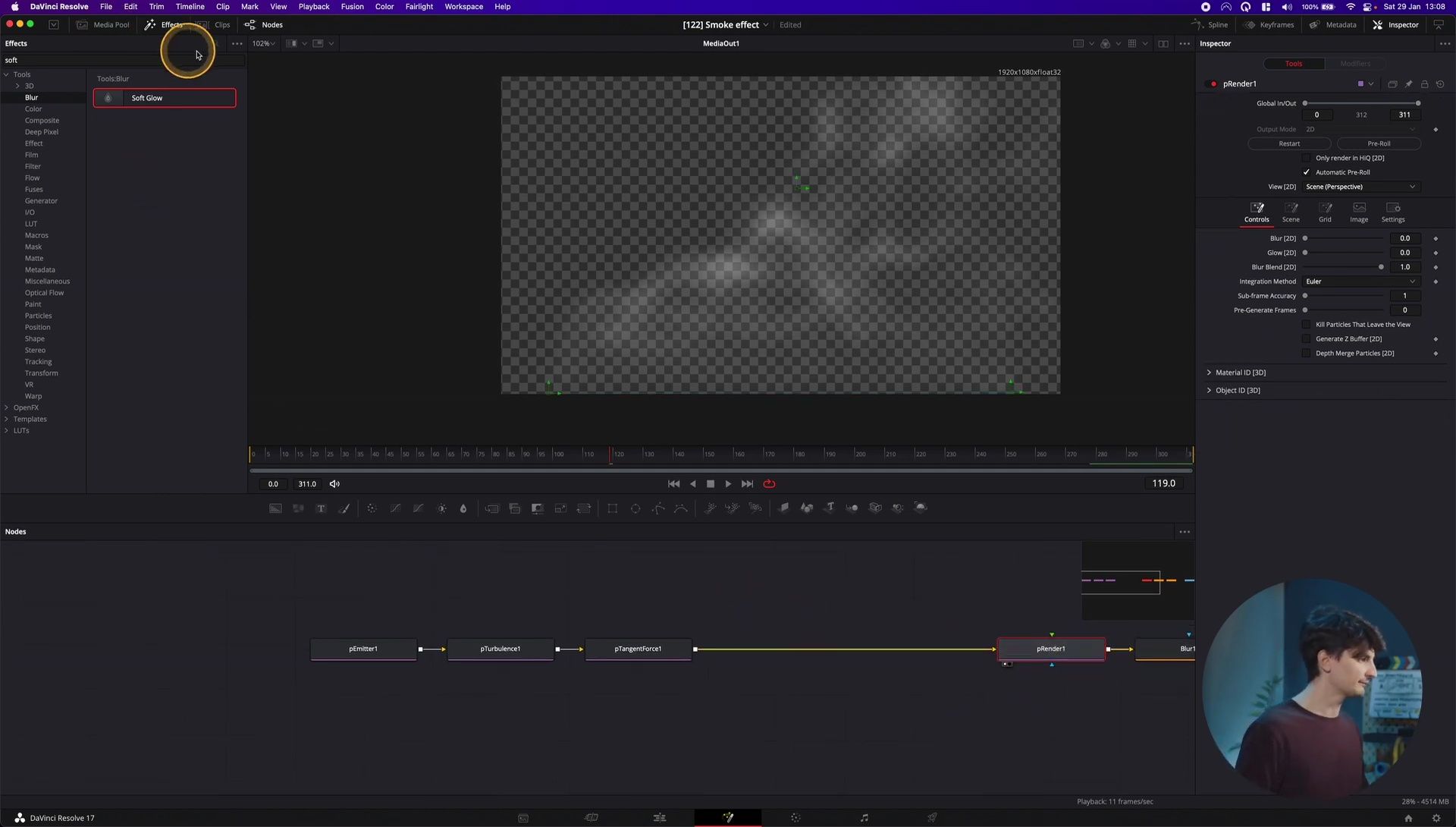Open the Deliver page rocket icon

point(932,818)
